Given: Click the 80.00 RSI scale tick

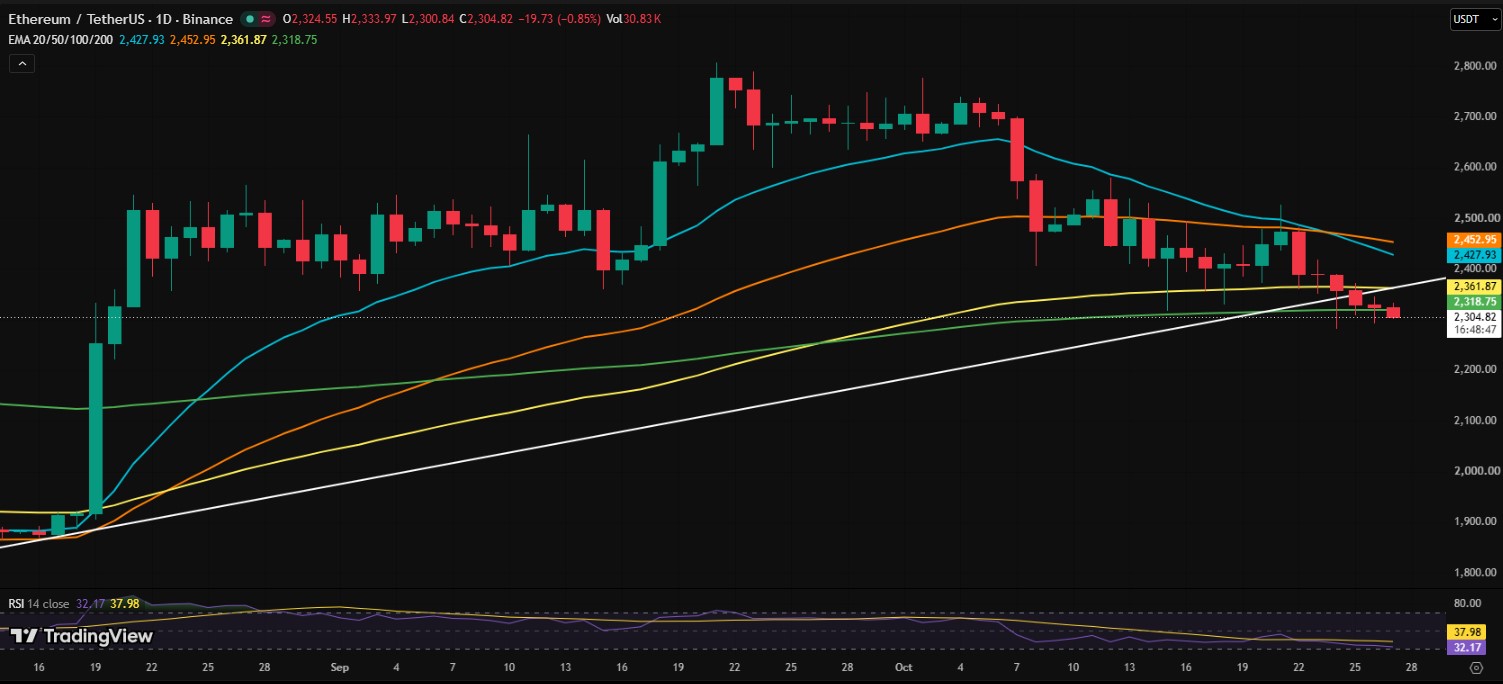Looking at the screenshot, I should click(x=1468, y=603).
